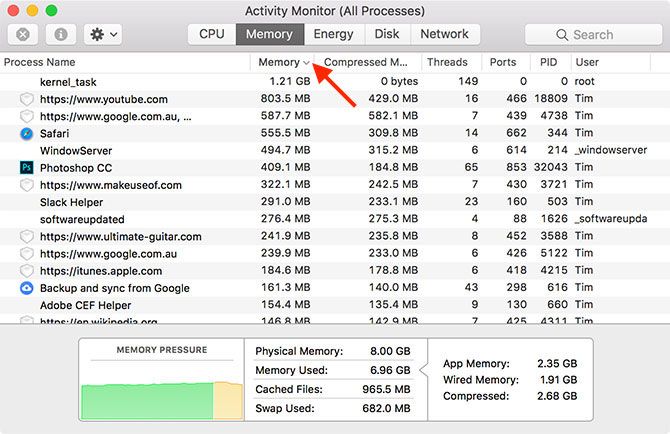Click the Photoshop CC app icon
The height and width of the screenshot is (434, 670).
tap(27, 167)
